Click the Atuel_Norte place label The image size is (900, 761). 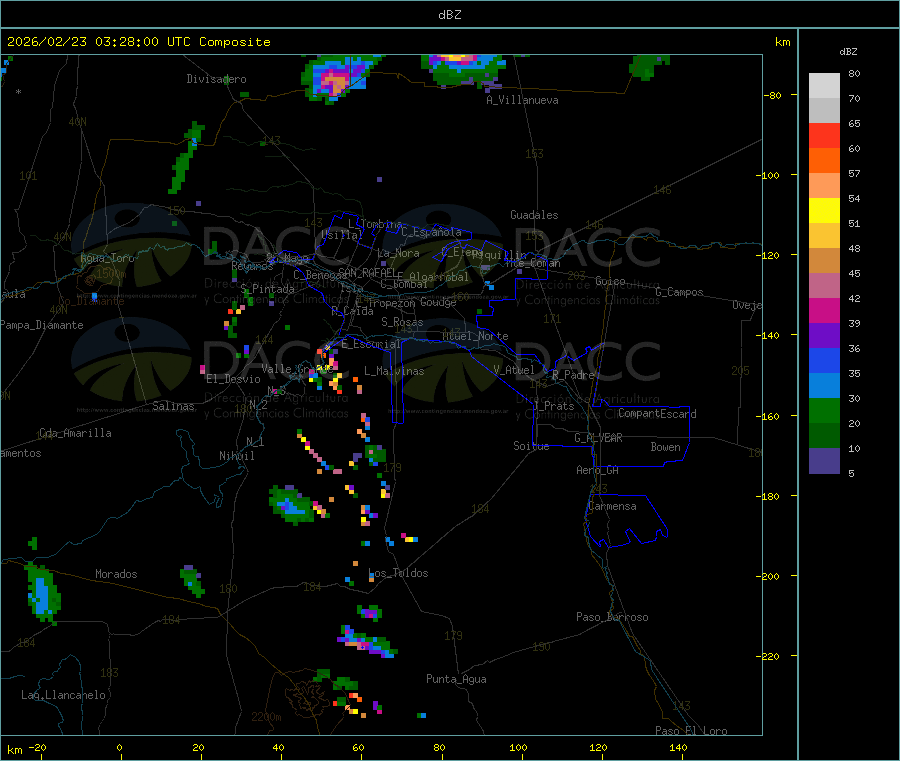click(x=475, y=336)
